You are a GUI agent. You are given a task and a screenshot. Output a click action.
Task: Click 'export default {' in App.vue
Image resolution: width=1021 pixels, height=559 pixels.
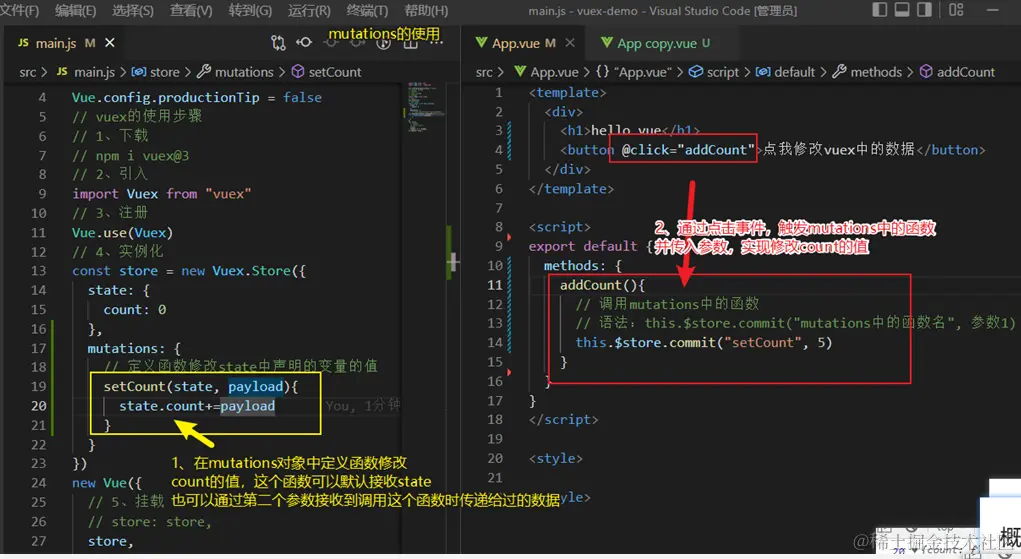pyautogui.click(x=591, y=246)
